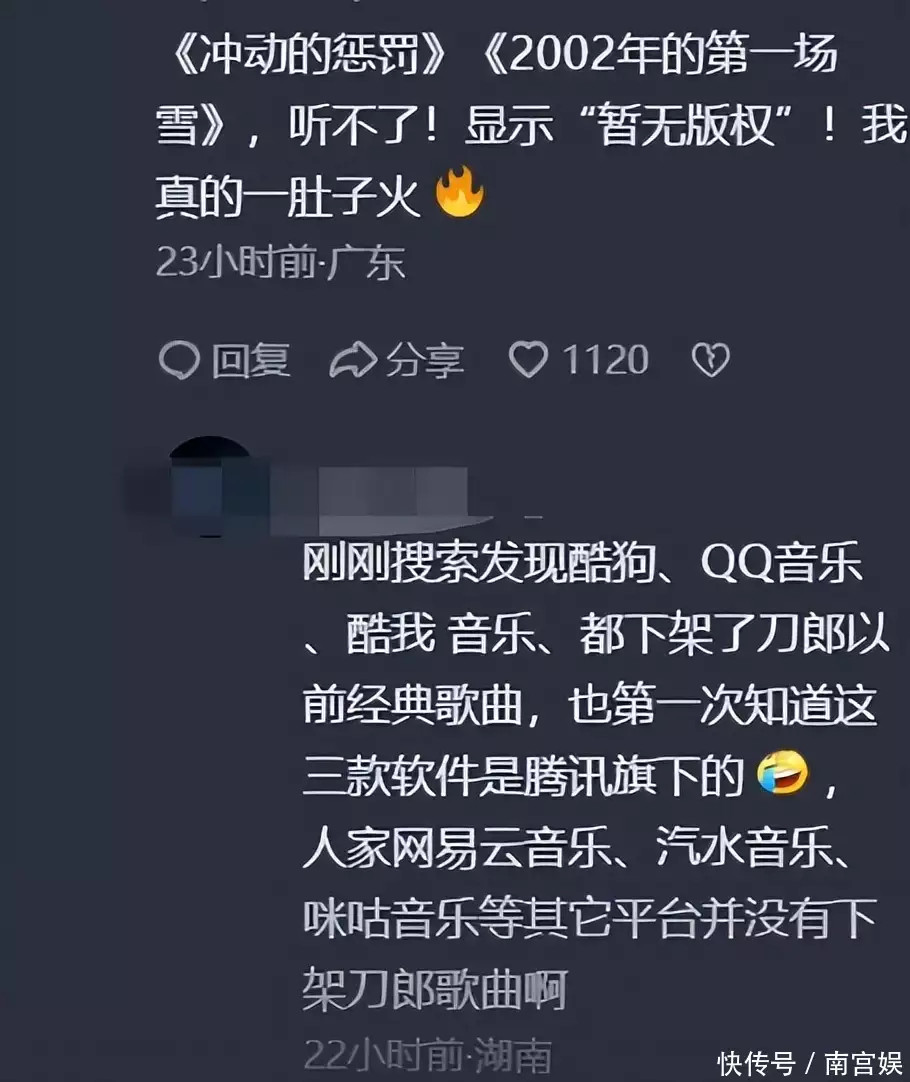Tap the reply line starting with 刚刚搜索发现酷狗
This screenshot has height=1082, width=910.
(583, 562)
